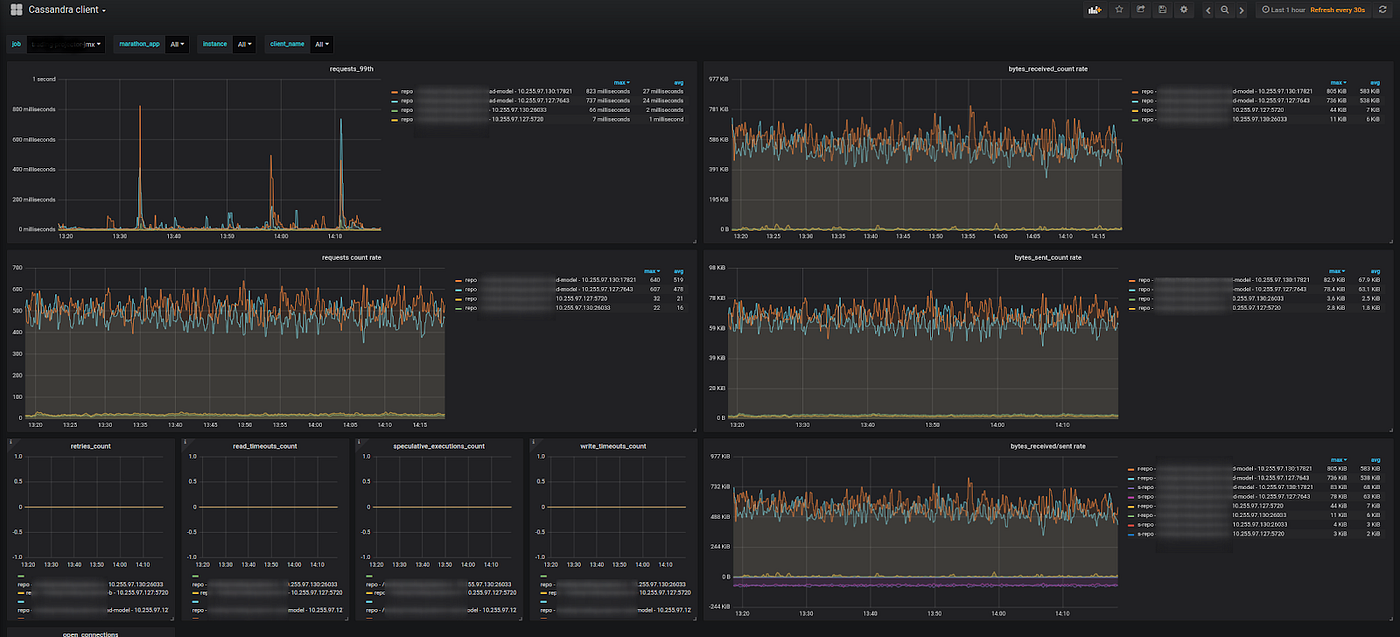1400x637 pixels.
Task: Sort requests_99th legend by max column
Action: point(621,82)
